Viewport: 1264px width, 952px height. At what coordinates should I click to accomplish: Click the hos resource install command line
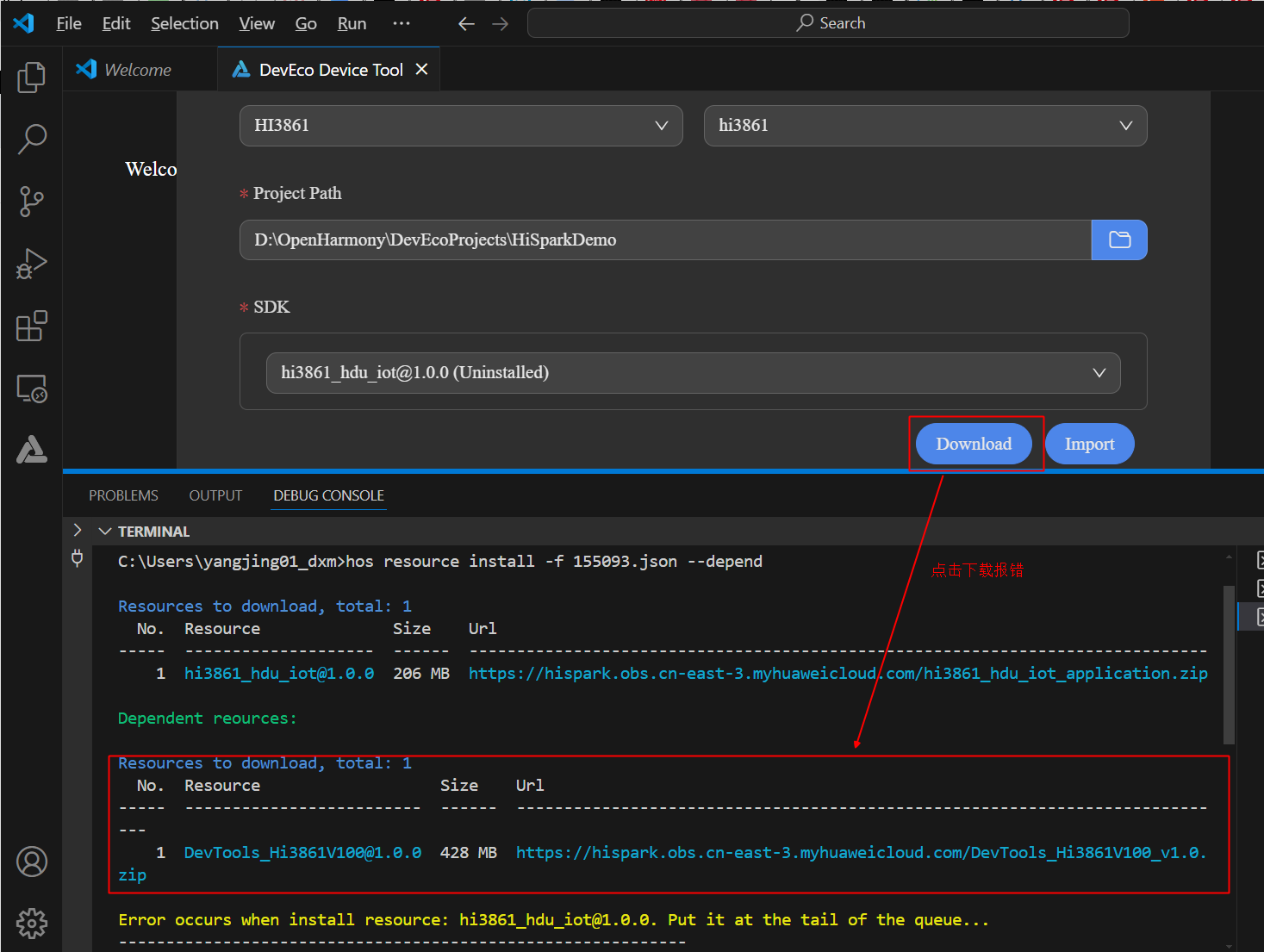439,562
